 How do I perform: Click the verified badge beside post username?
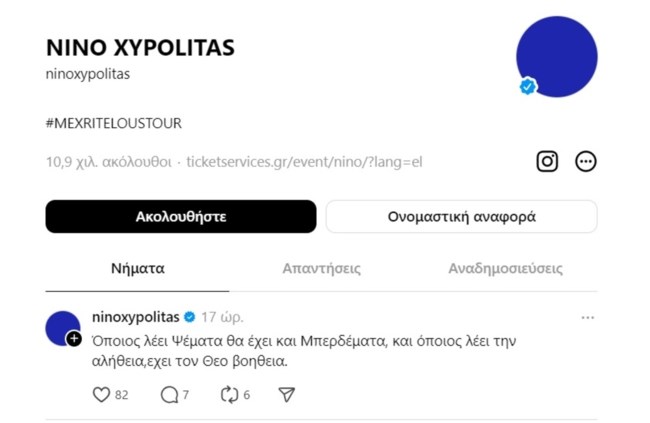188,317
